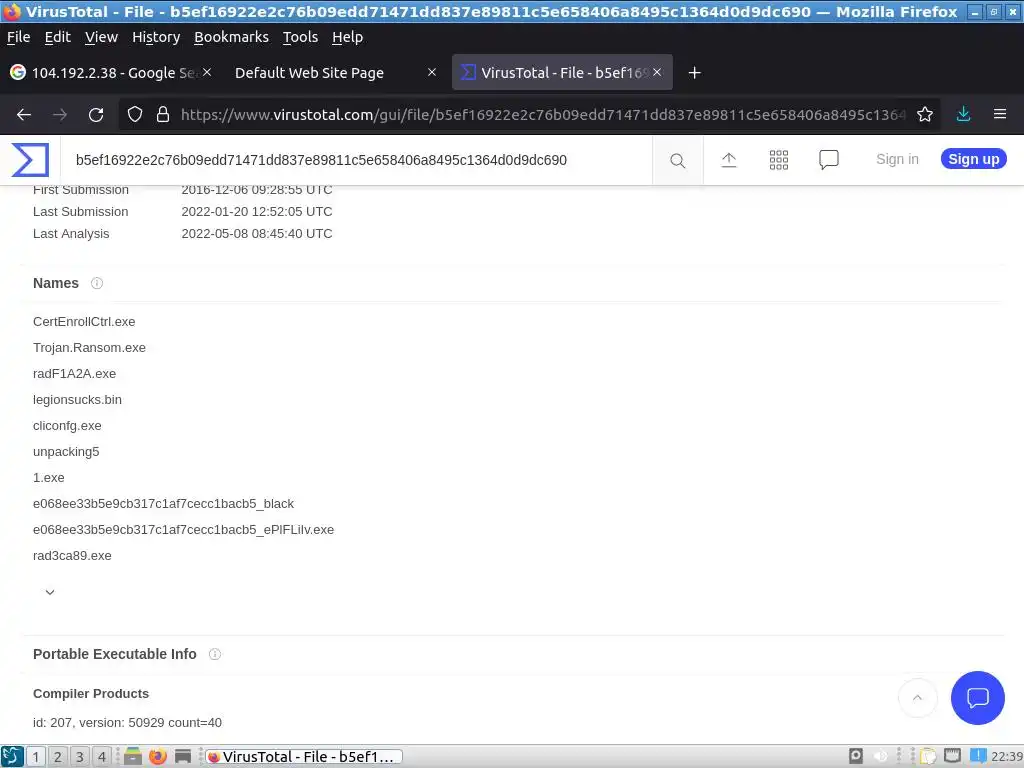Screen dimensions: 1024x768
Task: Open the Firefox hamburger menu
Action: click(1000, 114)
